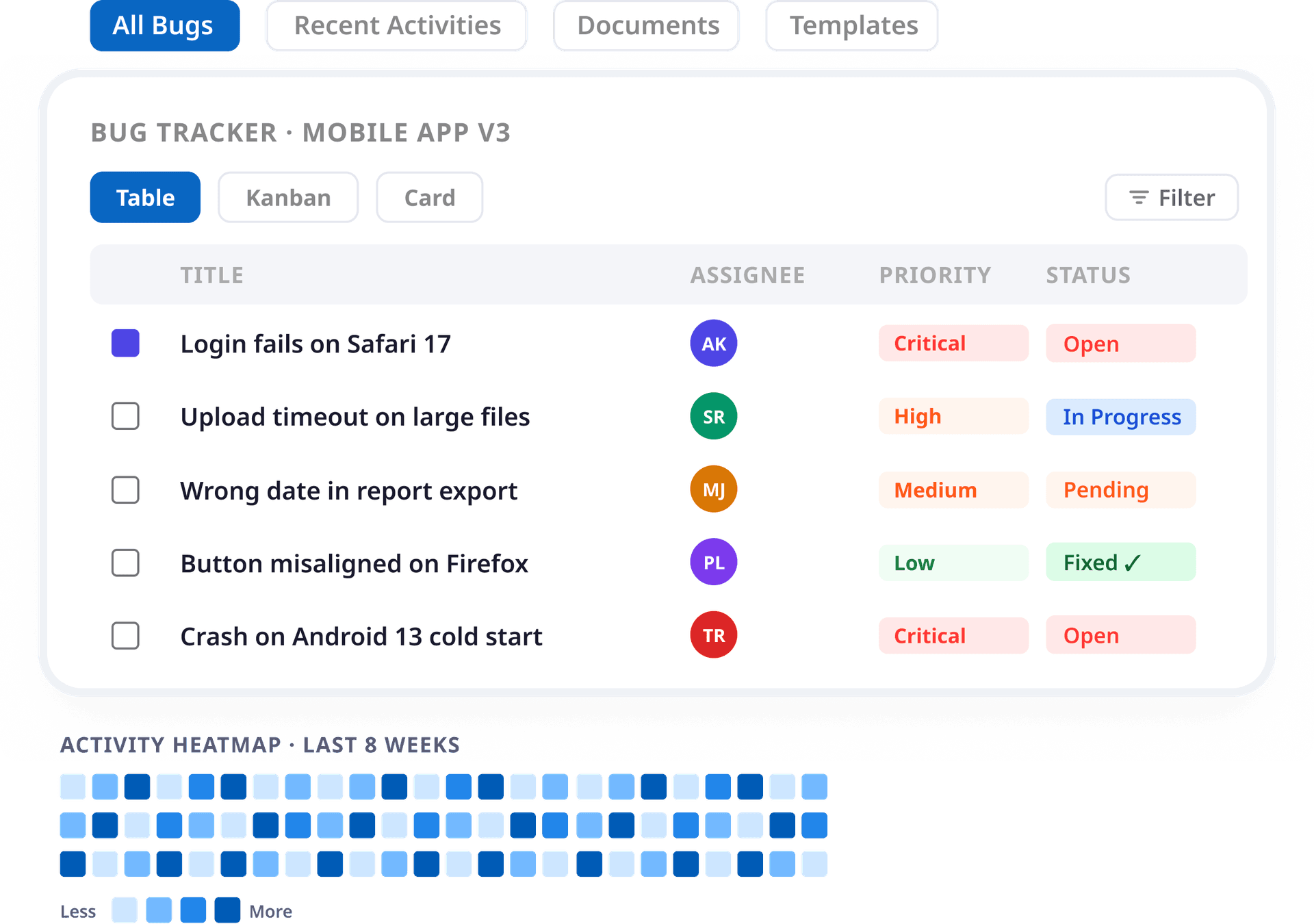This screenshot has width=1314, height=924.
Task: Select the Crash on Android 13 checkbox
Action: [125, 636]
